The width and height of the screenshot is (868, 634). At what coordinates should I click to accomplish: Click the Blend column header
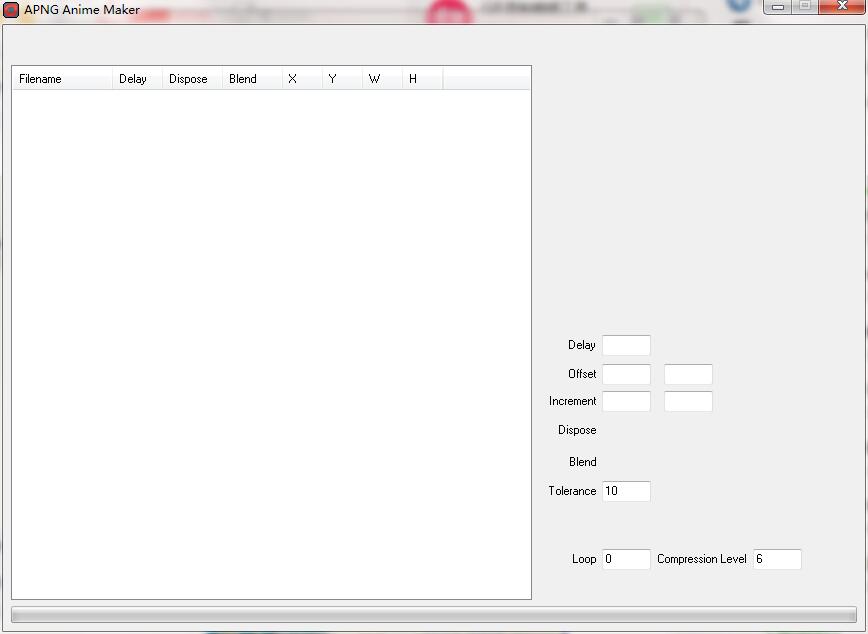click(251, 79)
